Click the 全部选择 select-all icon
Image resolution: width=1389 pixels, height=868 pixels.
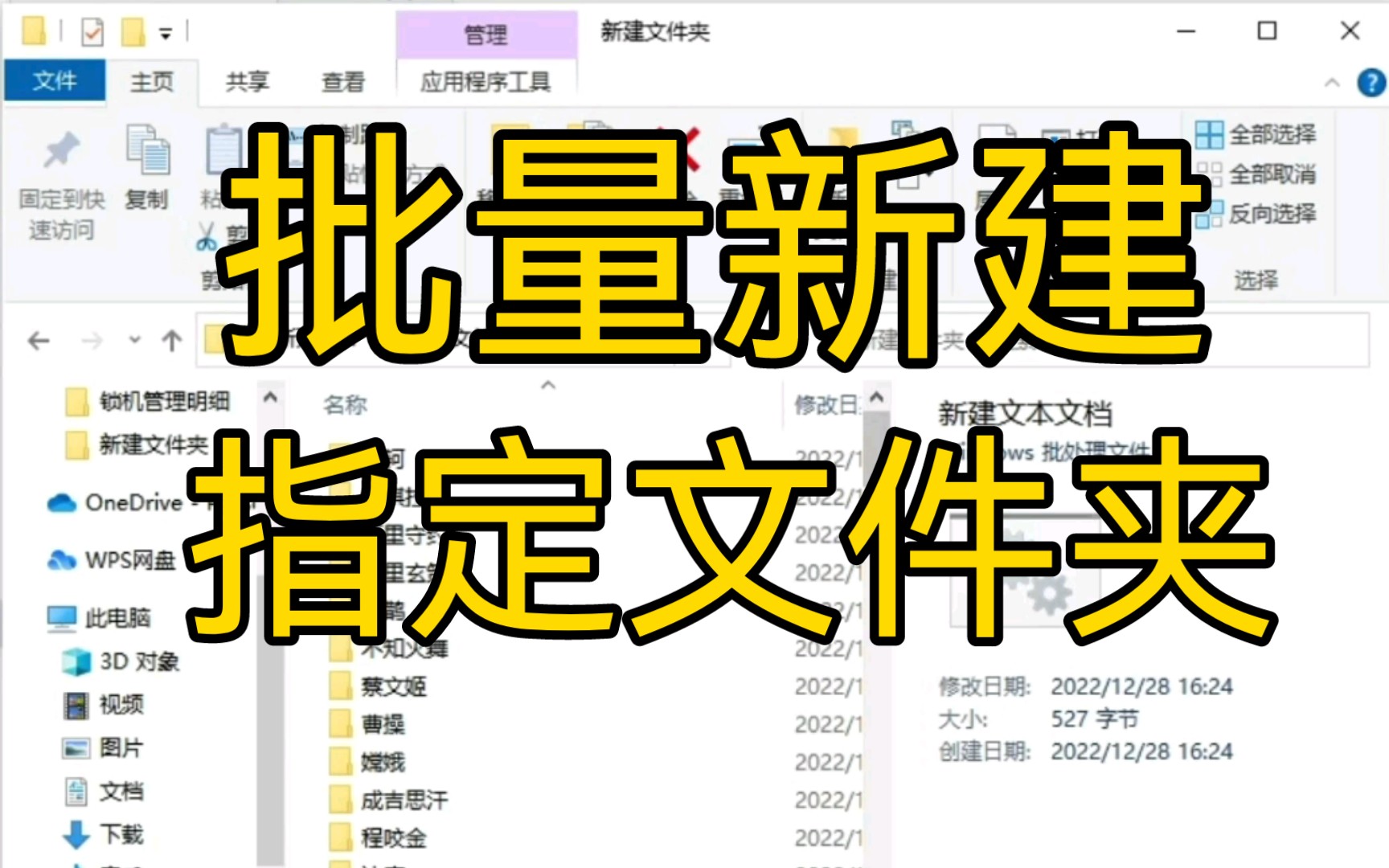(x=1209, y=134)
